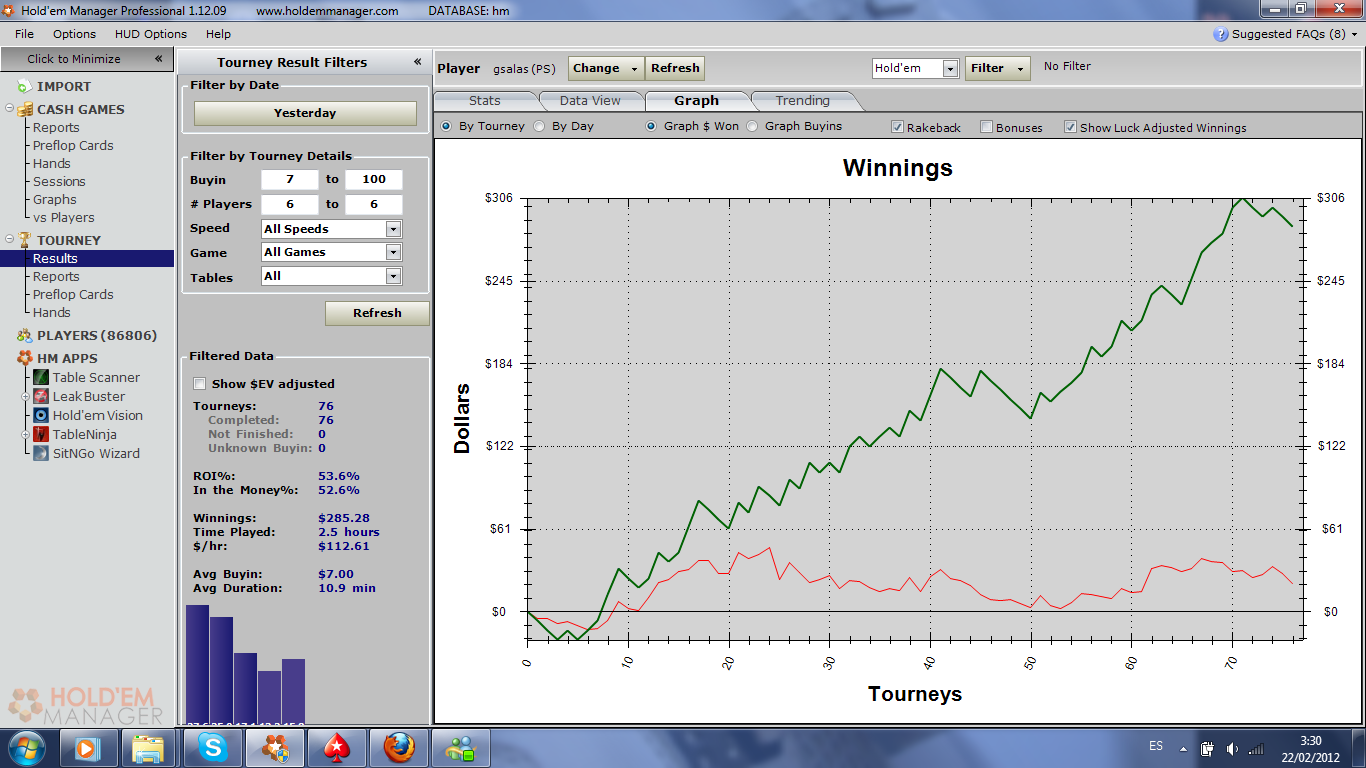Open the Speed dropdown
The image size is (1366, 768).
(x=393, y=229)
